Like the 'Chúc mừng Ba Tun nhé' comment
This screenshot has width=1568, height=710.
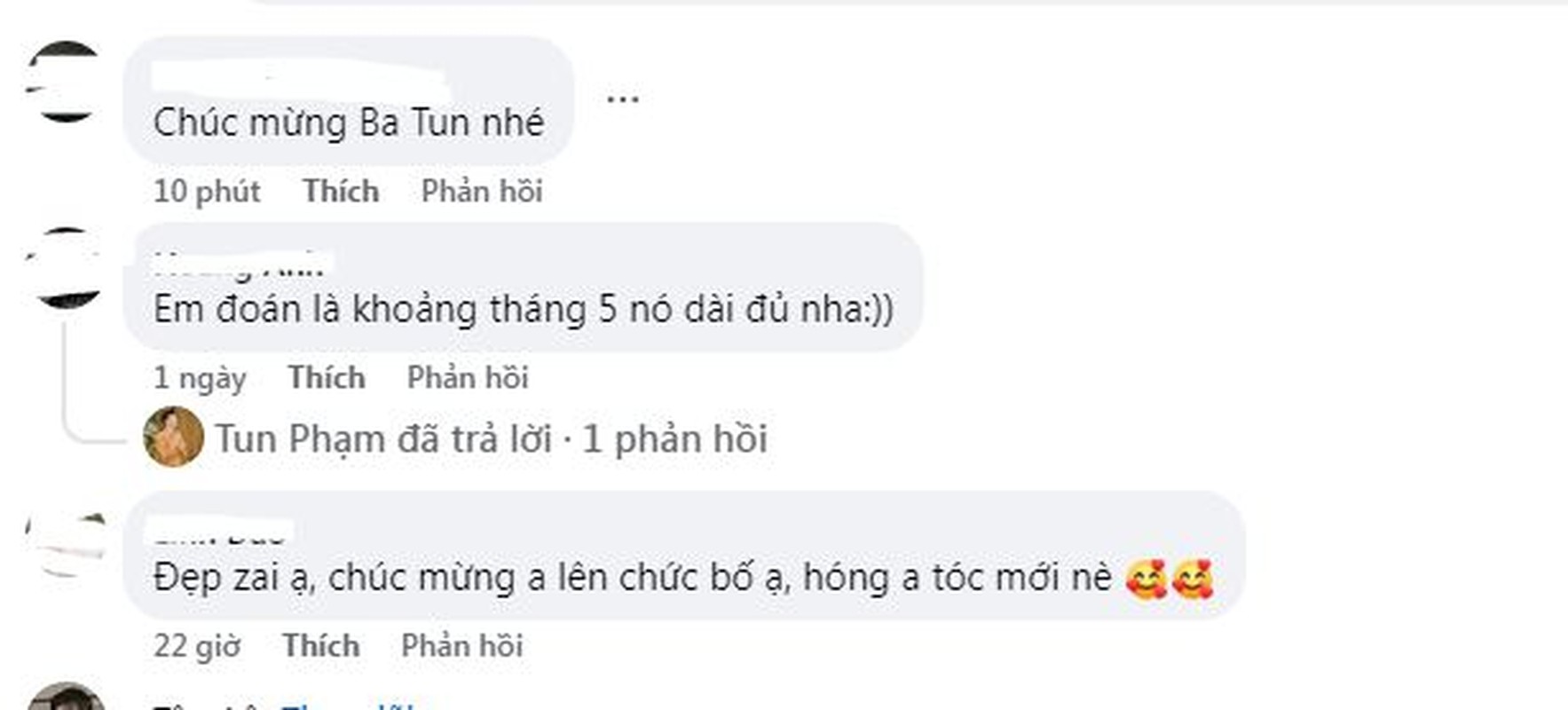tap(340, 190)
